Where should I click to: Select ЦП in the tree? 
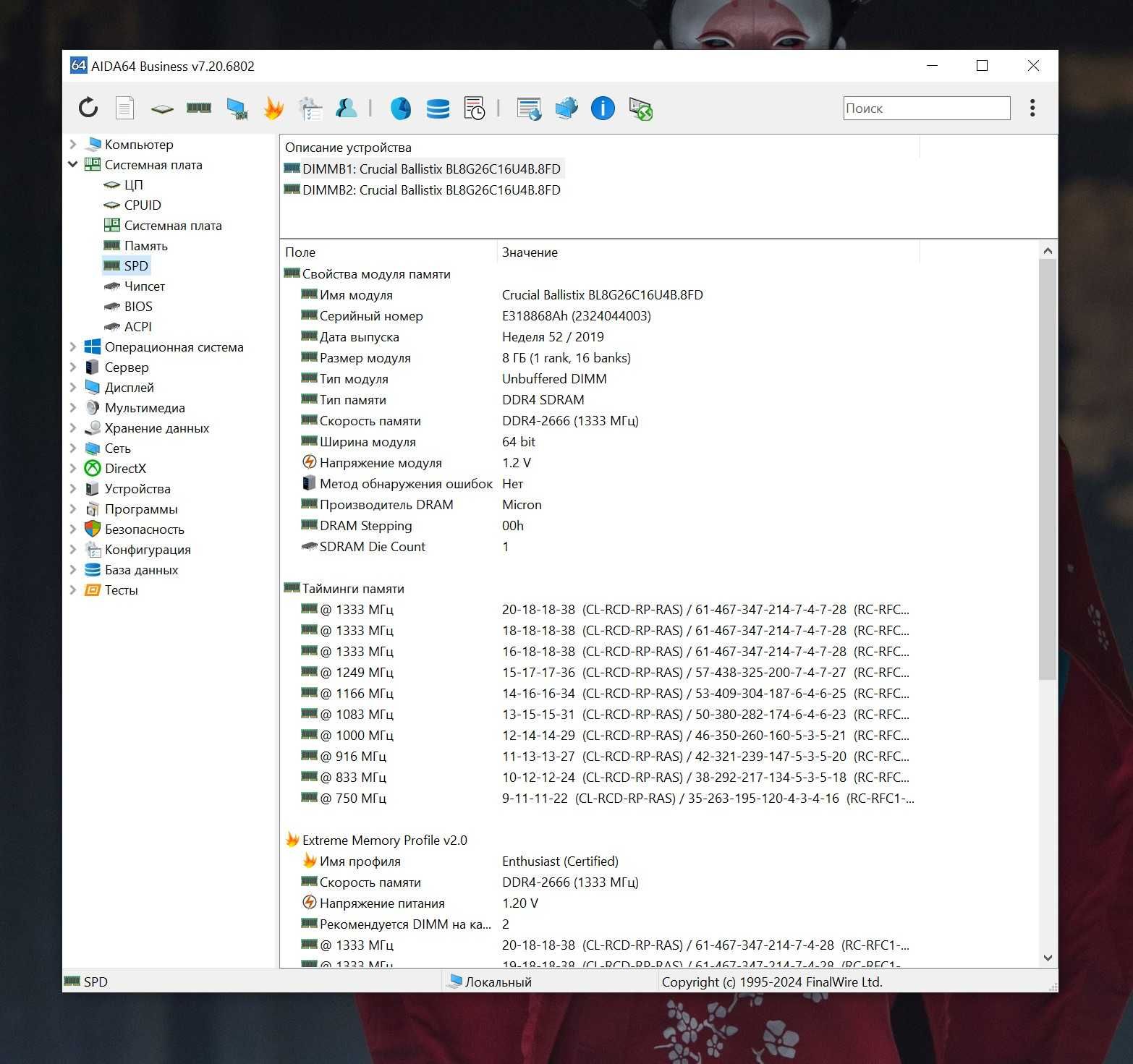[133, 184]
